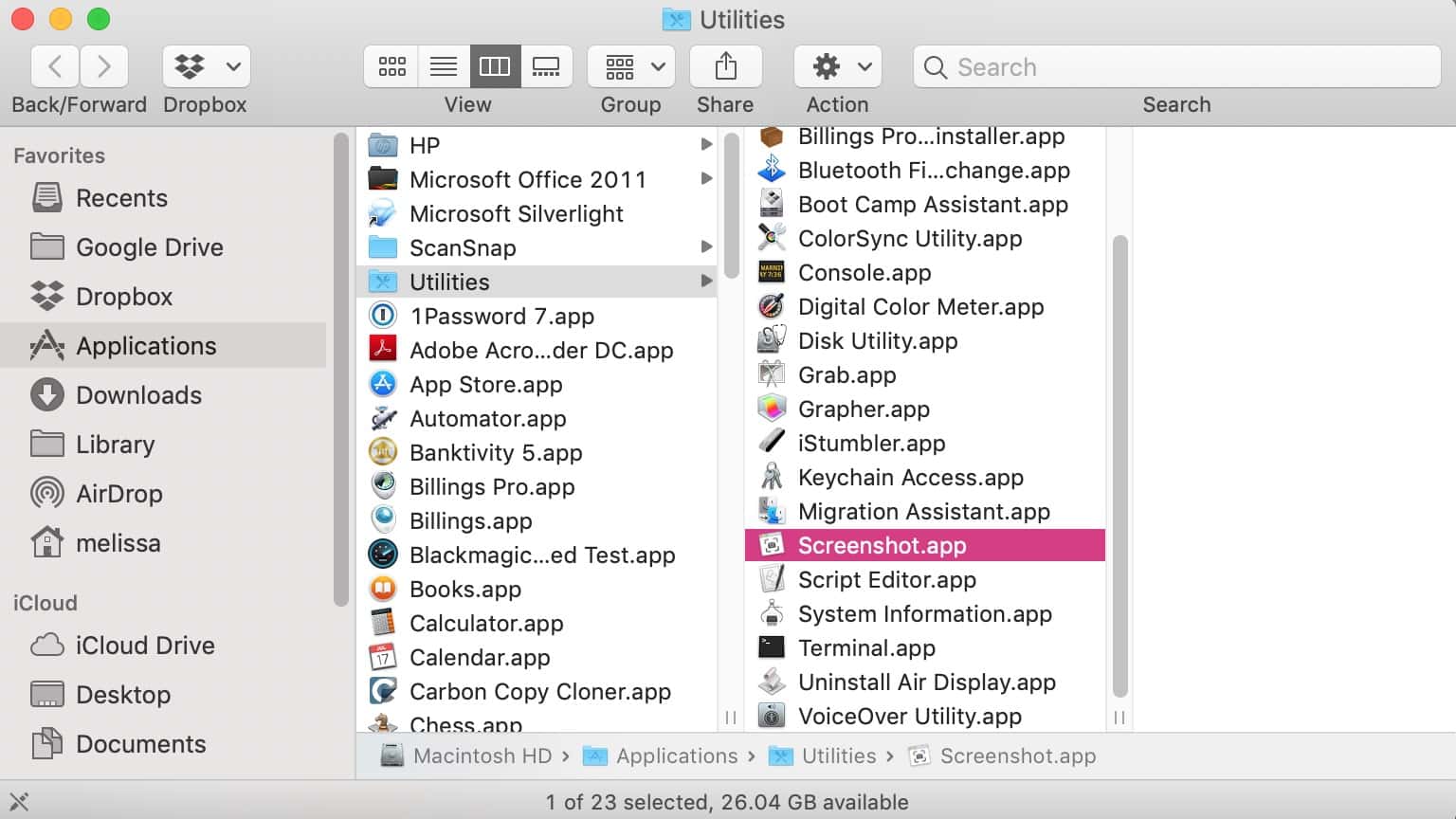
Task: Select gallery view button
Action: click(546, 66)
